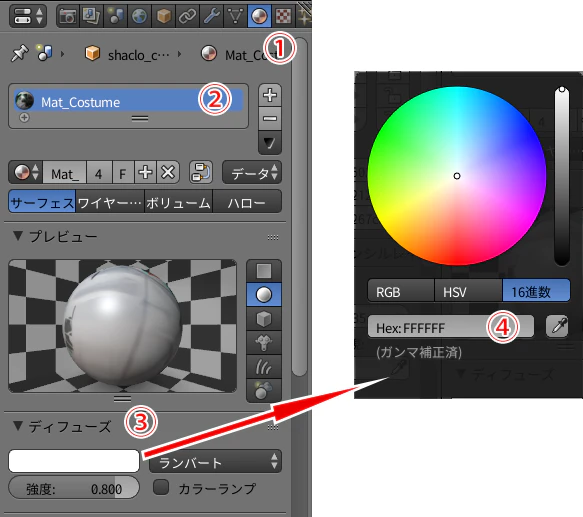The image size is (583, 517).
Task: Activate the eyedropper color sampler
Action: (x=557, y=327)
